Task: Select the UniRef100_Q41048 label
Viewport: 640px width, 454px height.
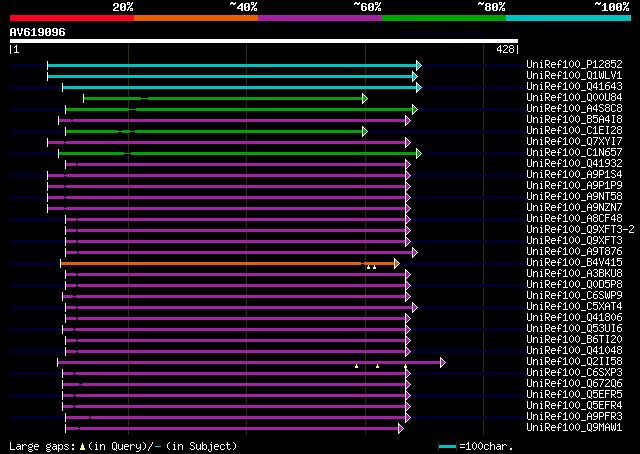Action: pyautogui.click(x=574, y=351)
